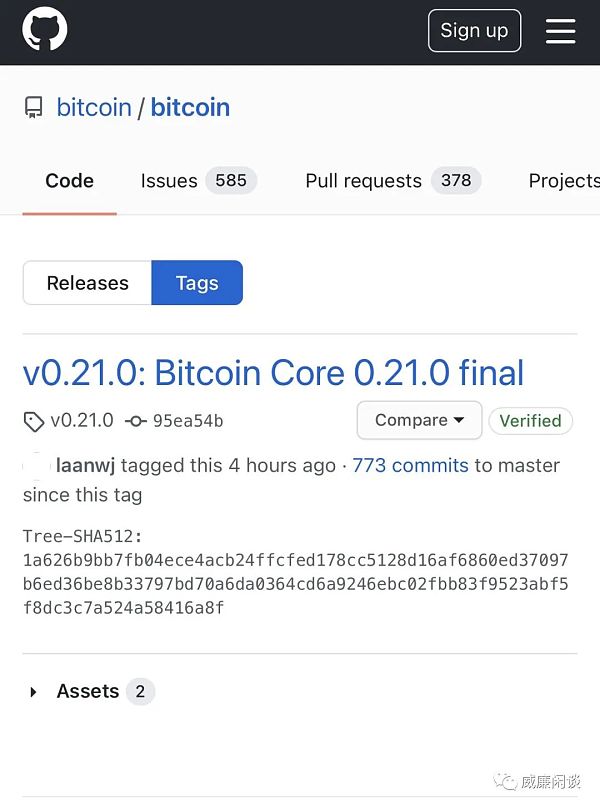The image size is (600, 808).
Task: Expand the Assets disclosure triangle
Action: click(34, 692)
